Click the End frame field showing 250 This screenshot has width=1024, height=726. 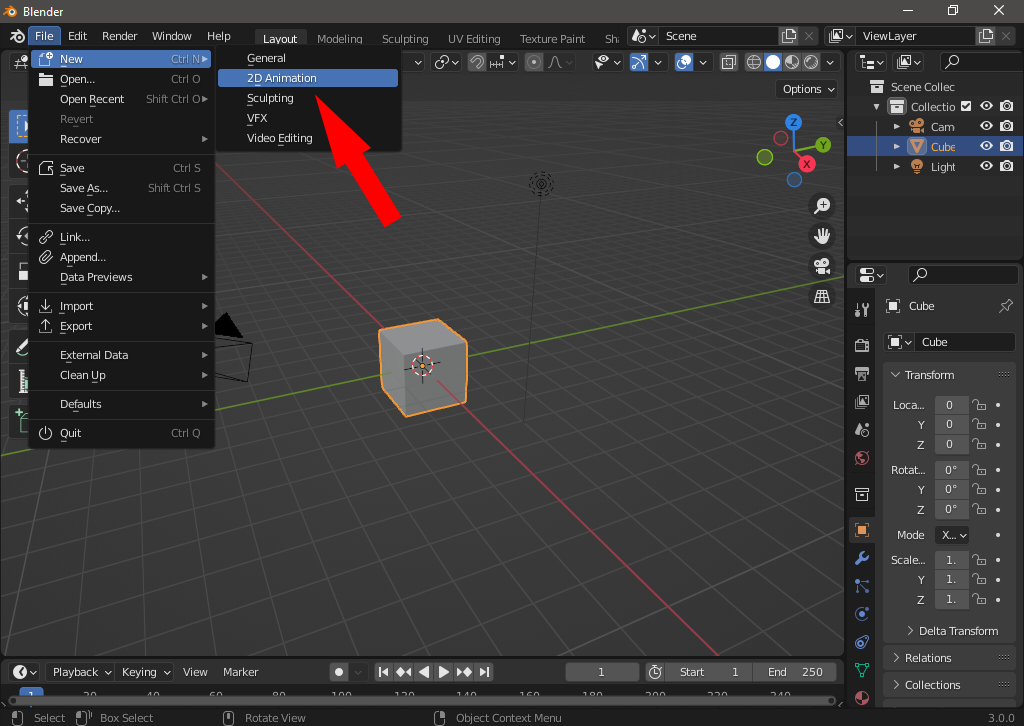795,672
